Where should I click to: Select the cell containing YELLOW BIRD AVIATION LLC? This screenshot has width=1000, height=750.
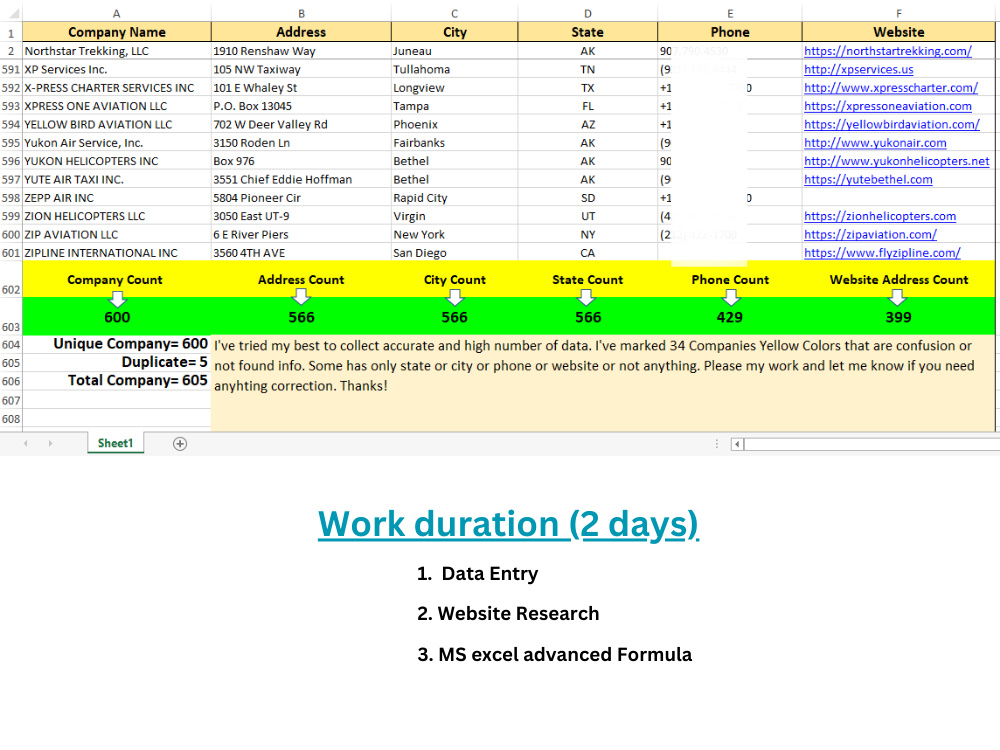click(x=116, y=124)
